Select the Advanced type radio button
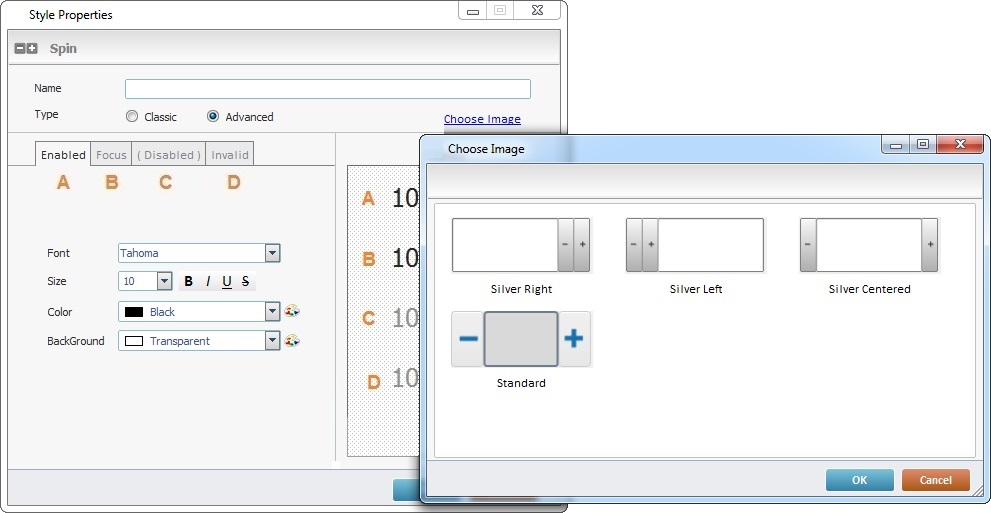This screenshot has height=513, width=991. point(213,117)
